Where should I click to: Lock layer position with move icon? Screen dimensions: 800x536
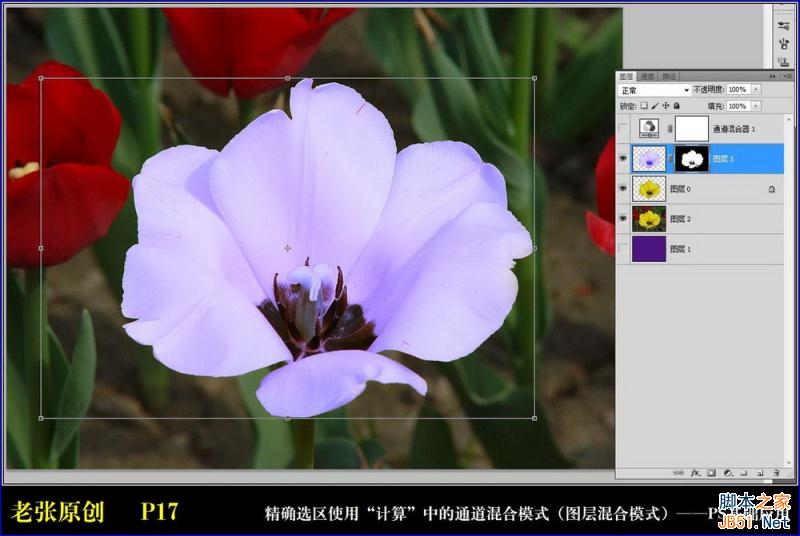[665, 106]
